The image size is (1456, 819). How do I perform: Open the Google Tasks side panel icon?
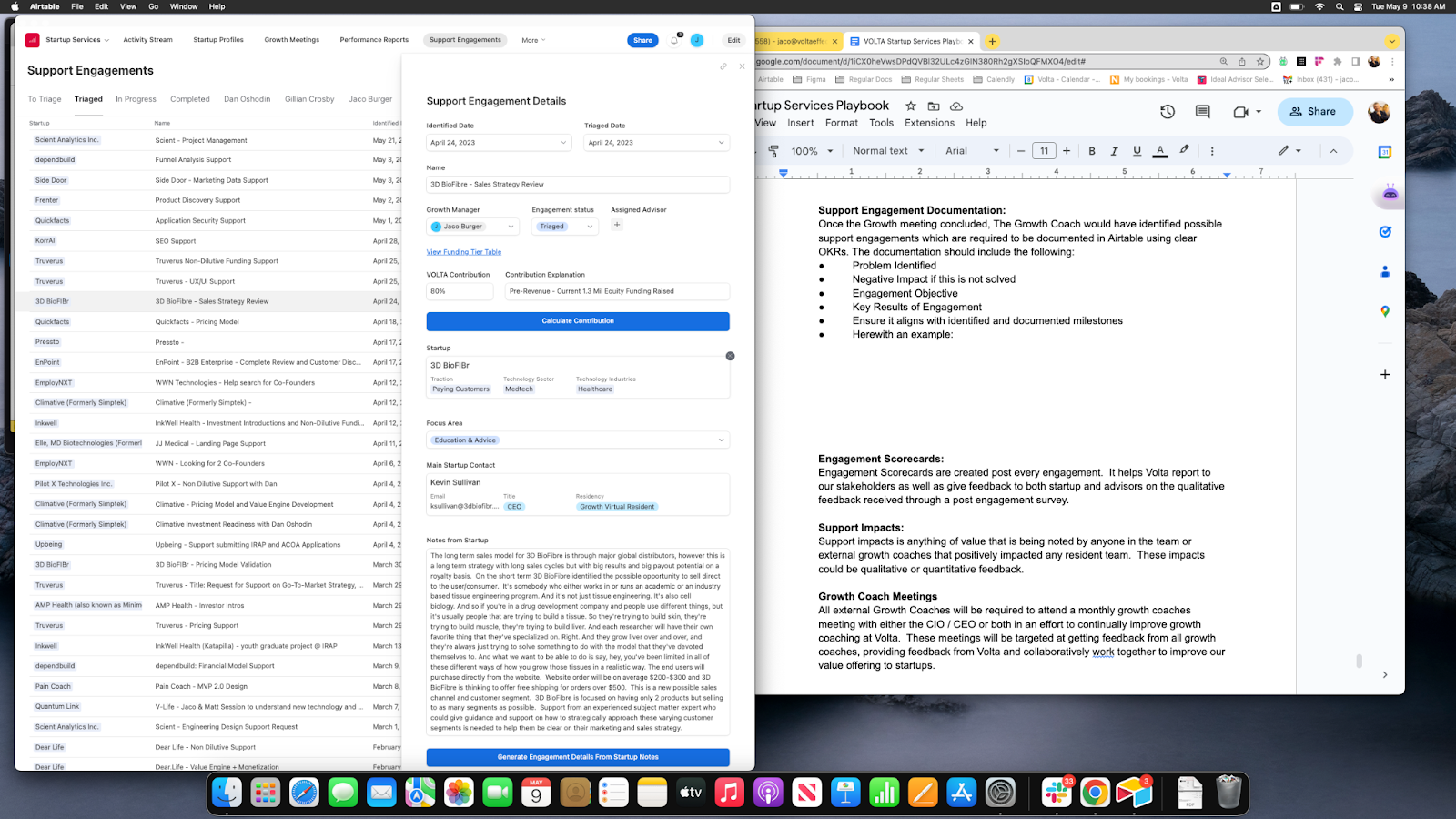pos(1385,232)
